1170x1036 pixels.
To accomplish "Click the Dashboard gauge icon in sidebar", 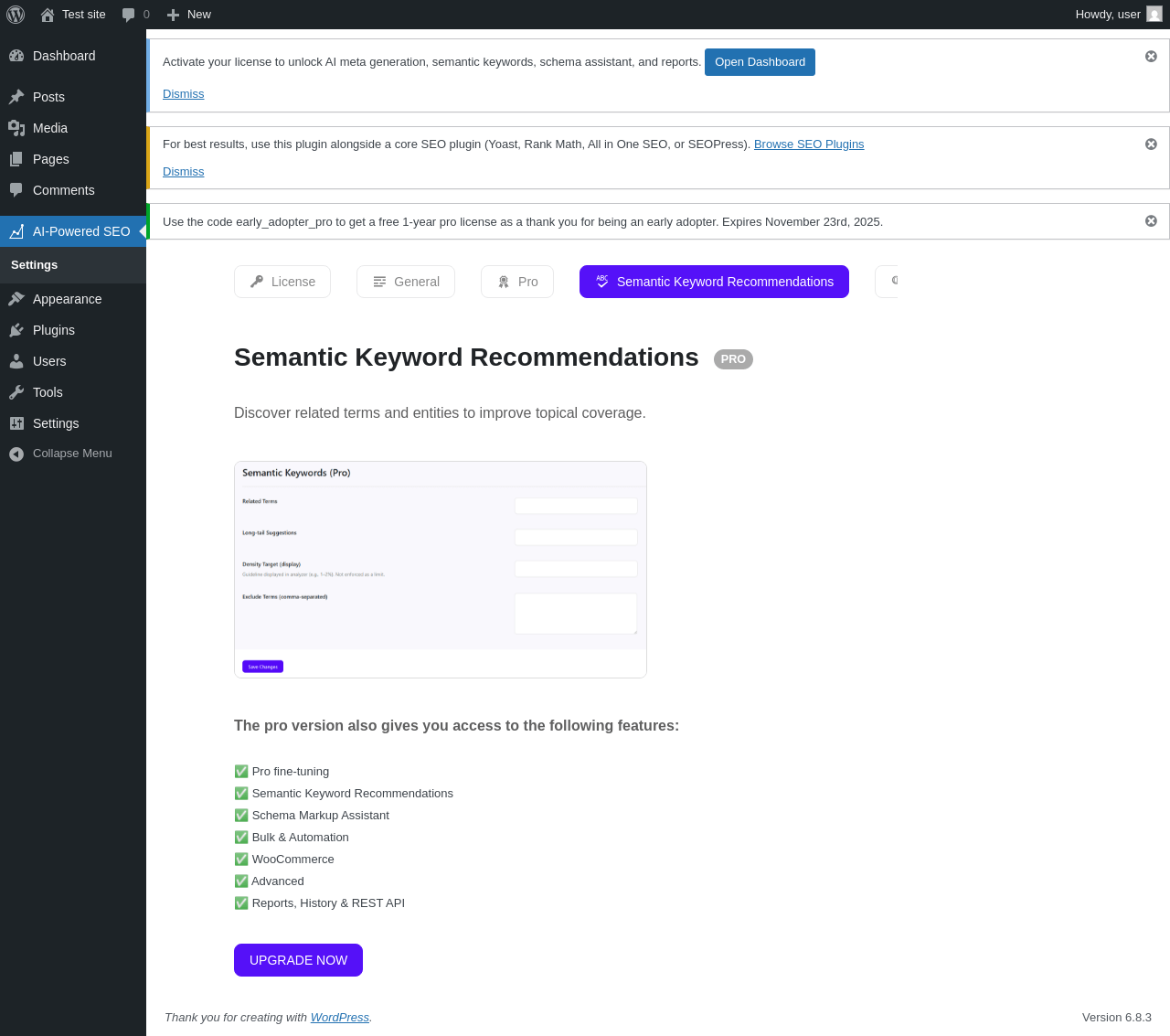I will coord(16,56).
